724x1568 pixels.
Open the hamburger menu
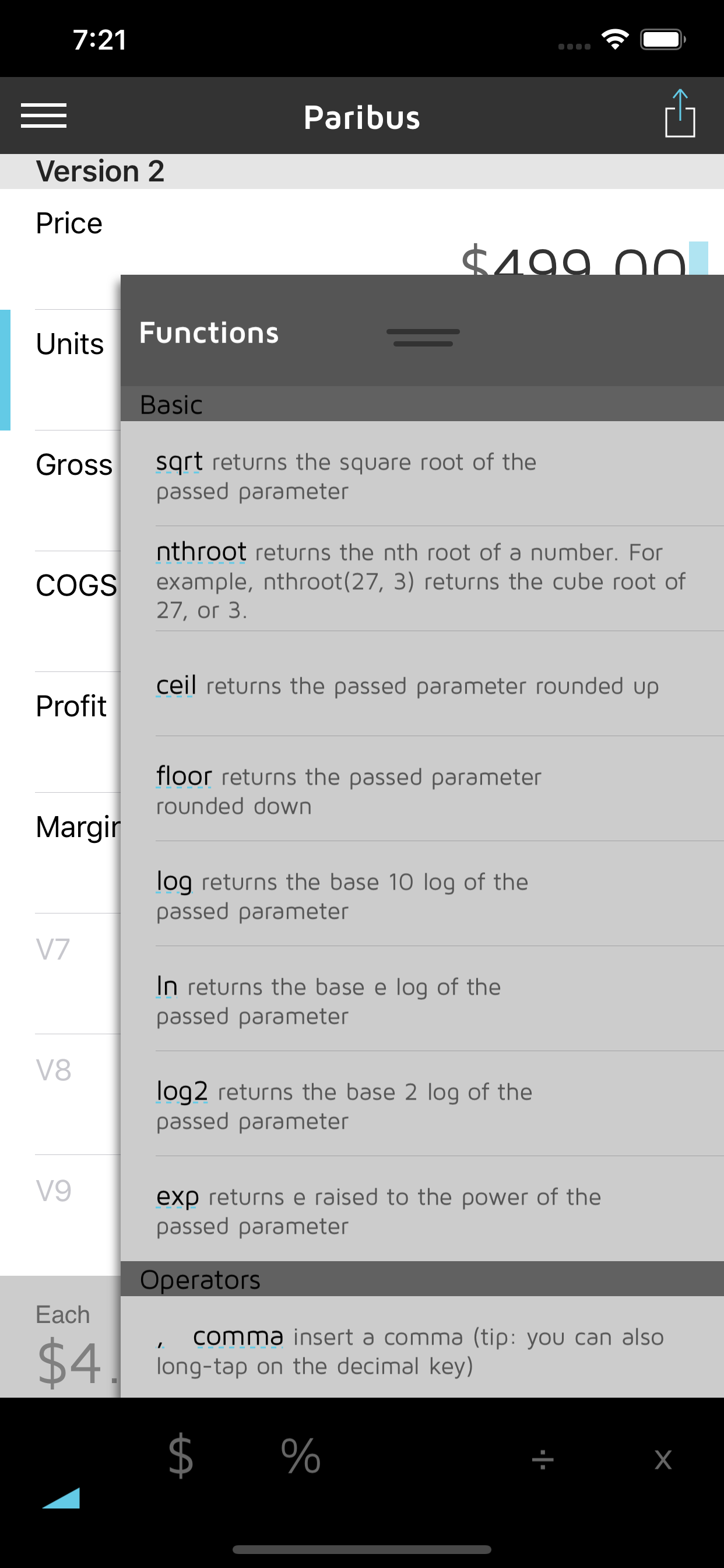[x=44, y=116]
